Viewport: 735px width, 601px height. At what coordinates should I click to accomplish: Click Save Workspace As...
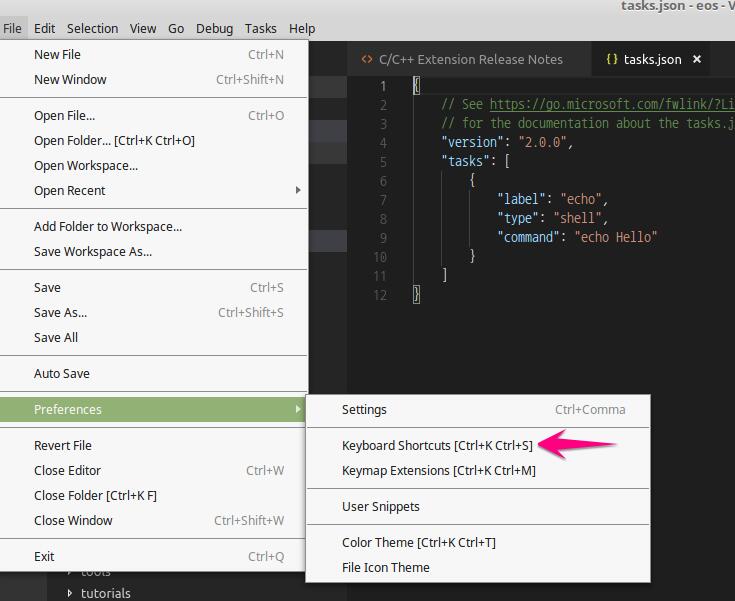tap(154, 252)
